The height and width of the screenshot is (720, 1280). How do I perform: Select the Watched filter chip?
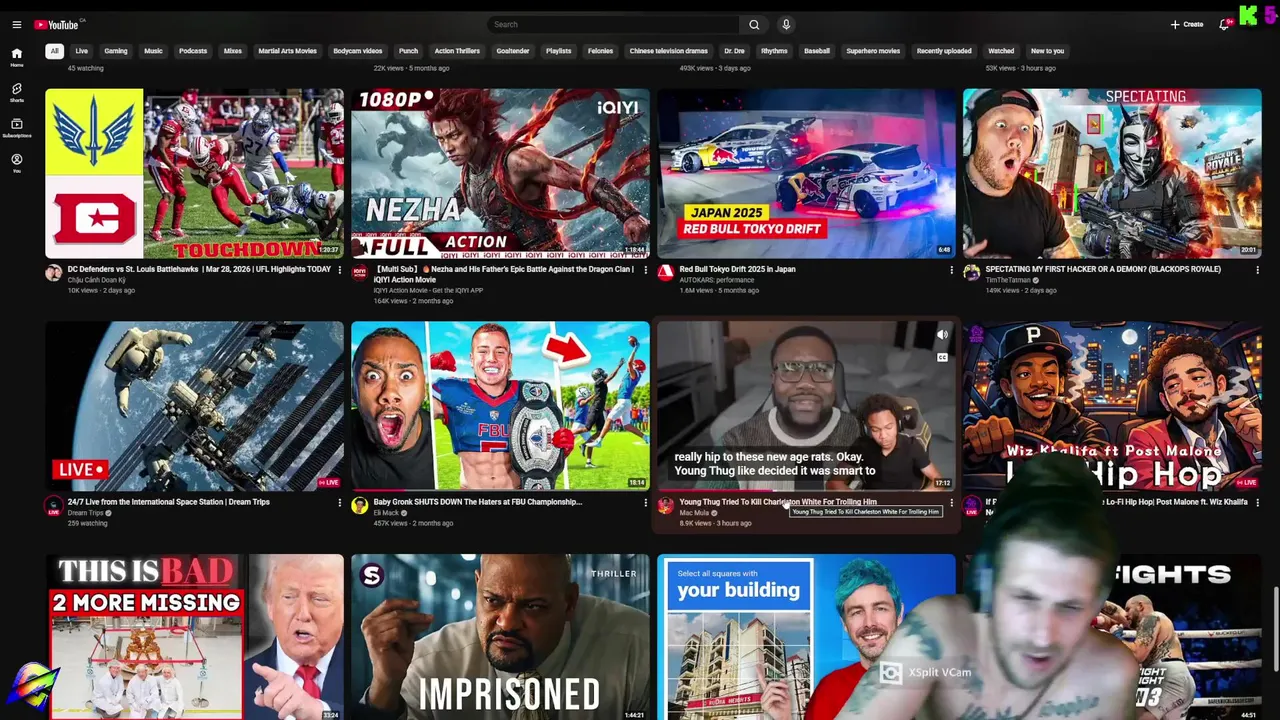tap(1001, 51)
